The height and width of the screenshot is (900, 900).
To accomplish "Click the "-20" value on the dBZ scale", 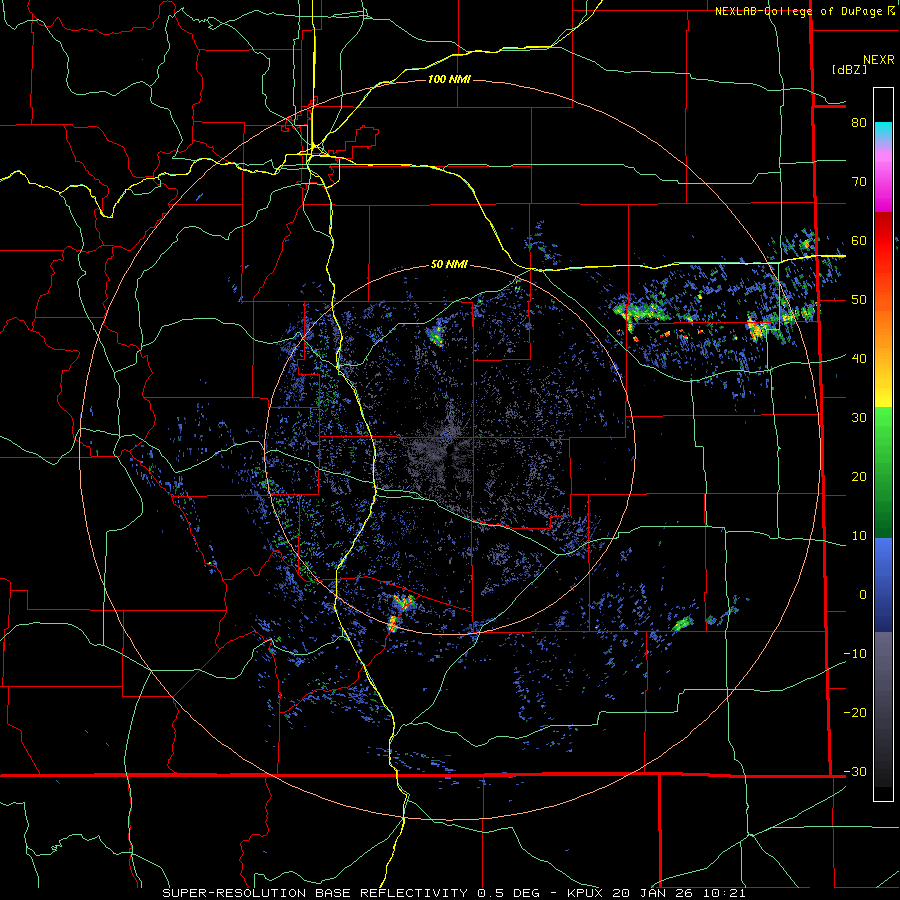I will coord(855,713).
